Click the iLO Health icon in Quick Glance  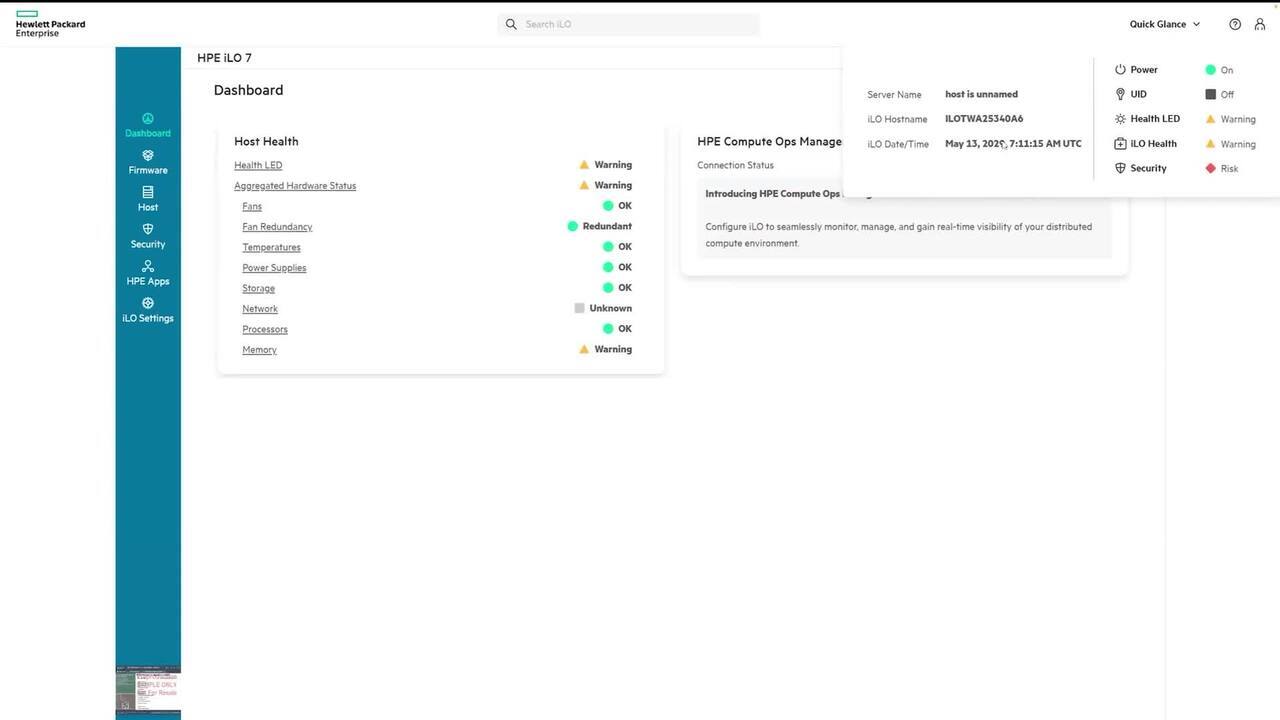click(1120, 144)
